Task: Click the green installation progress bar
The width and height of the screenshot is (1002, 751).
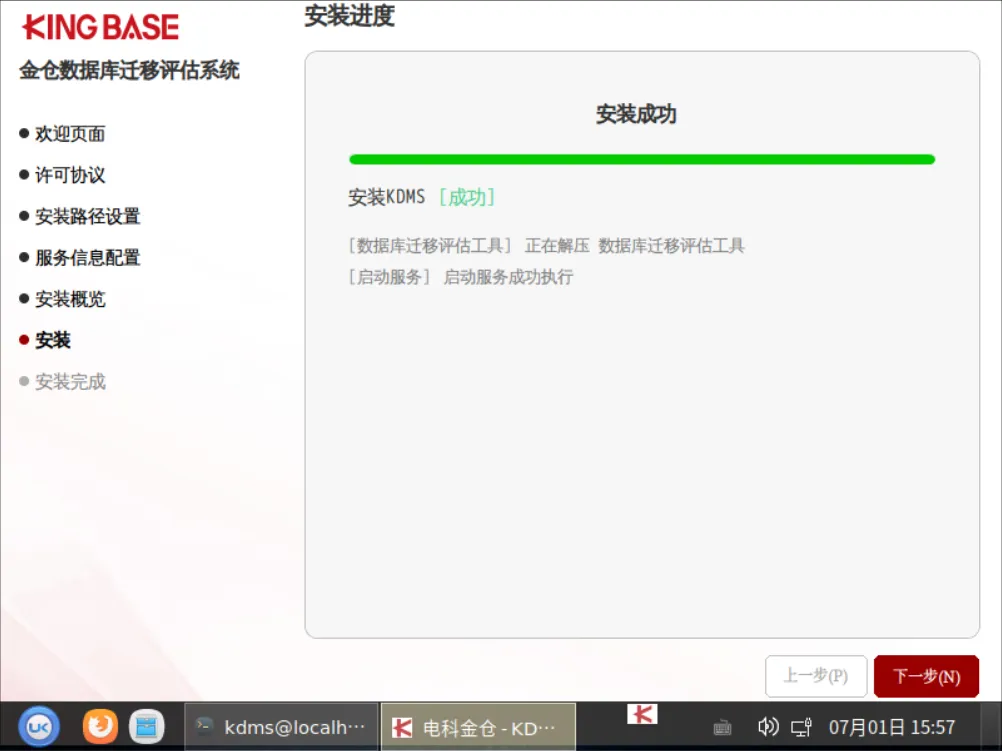Action: coord(642,159)
